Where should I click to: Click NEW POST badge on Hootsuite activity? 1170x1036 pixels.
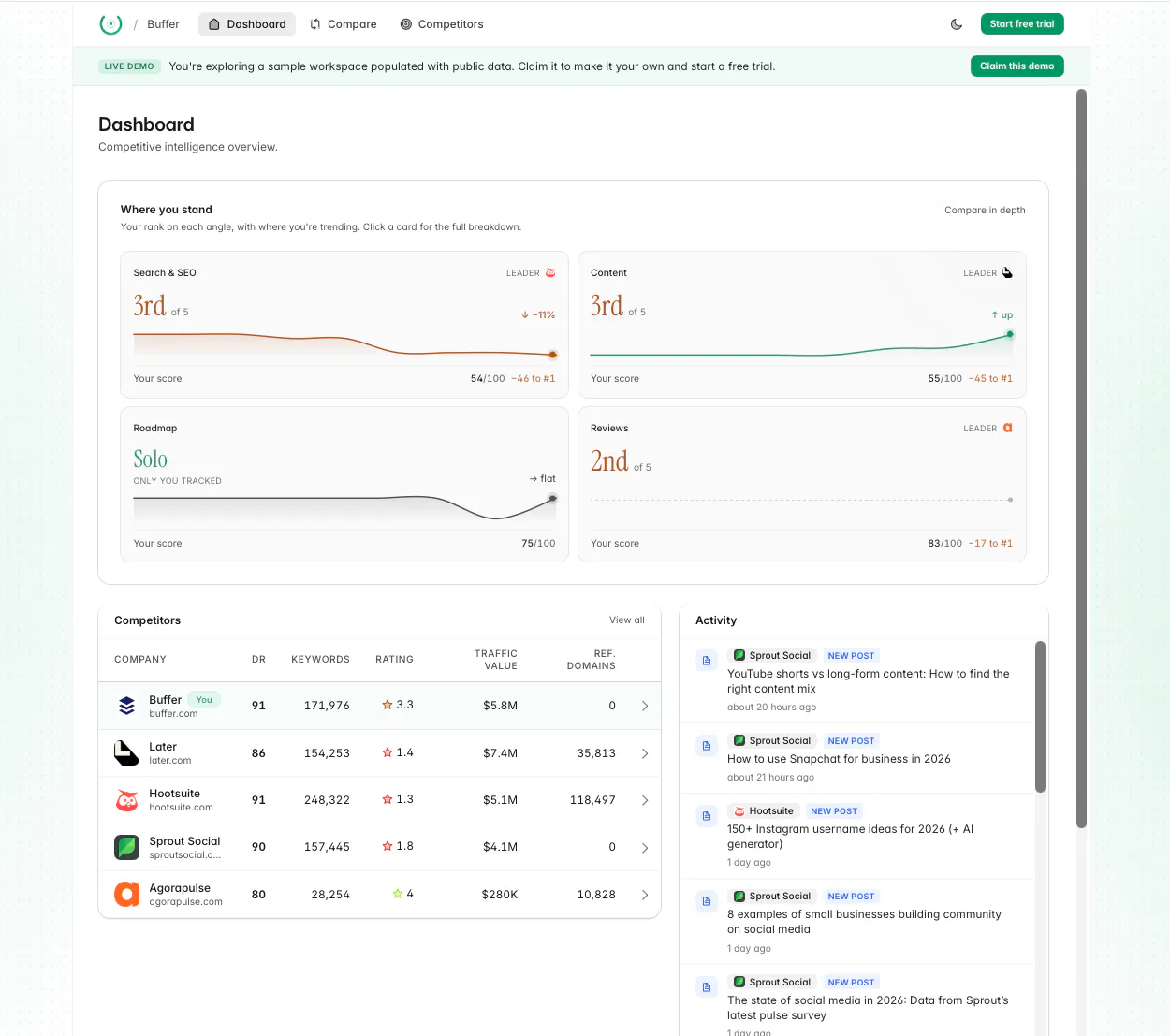click(x=833, y=811)
